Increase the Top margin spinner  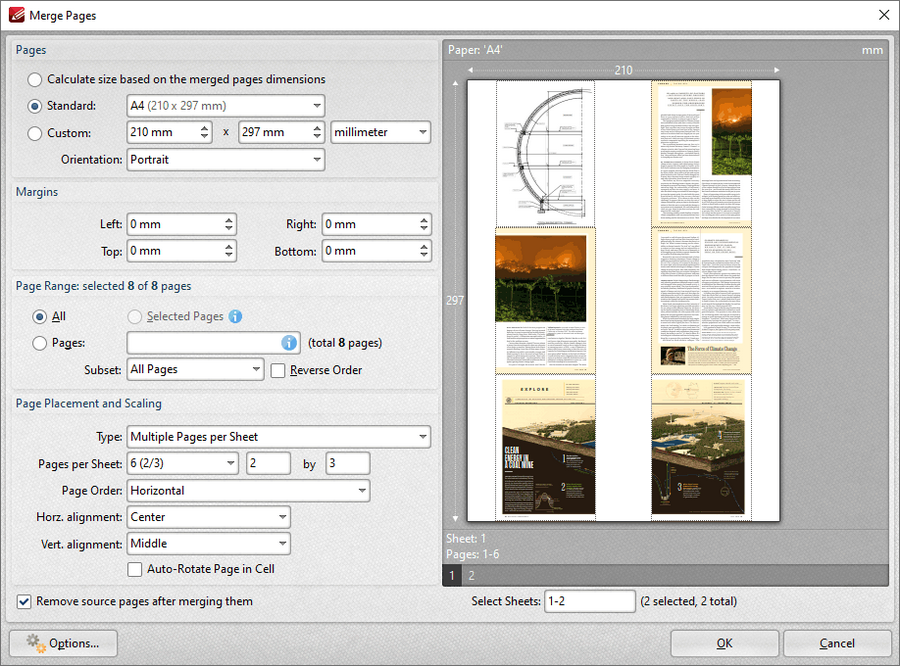pos(229,246)
